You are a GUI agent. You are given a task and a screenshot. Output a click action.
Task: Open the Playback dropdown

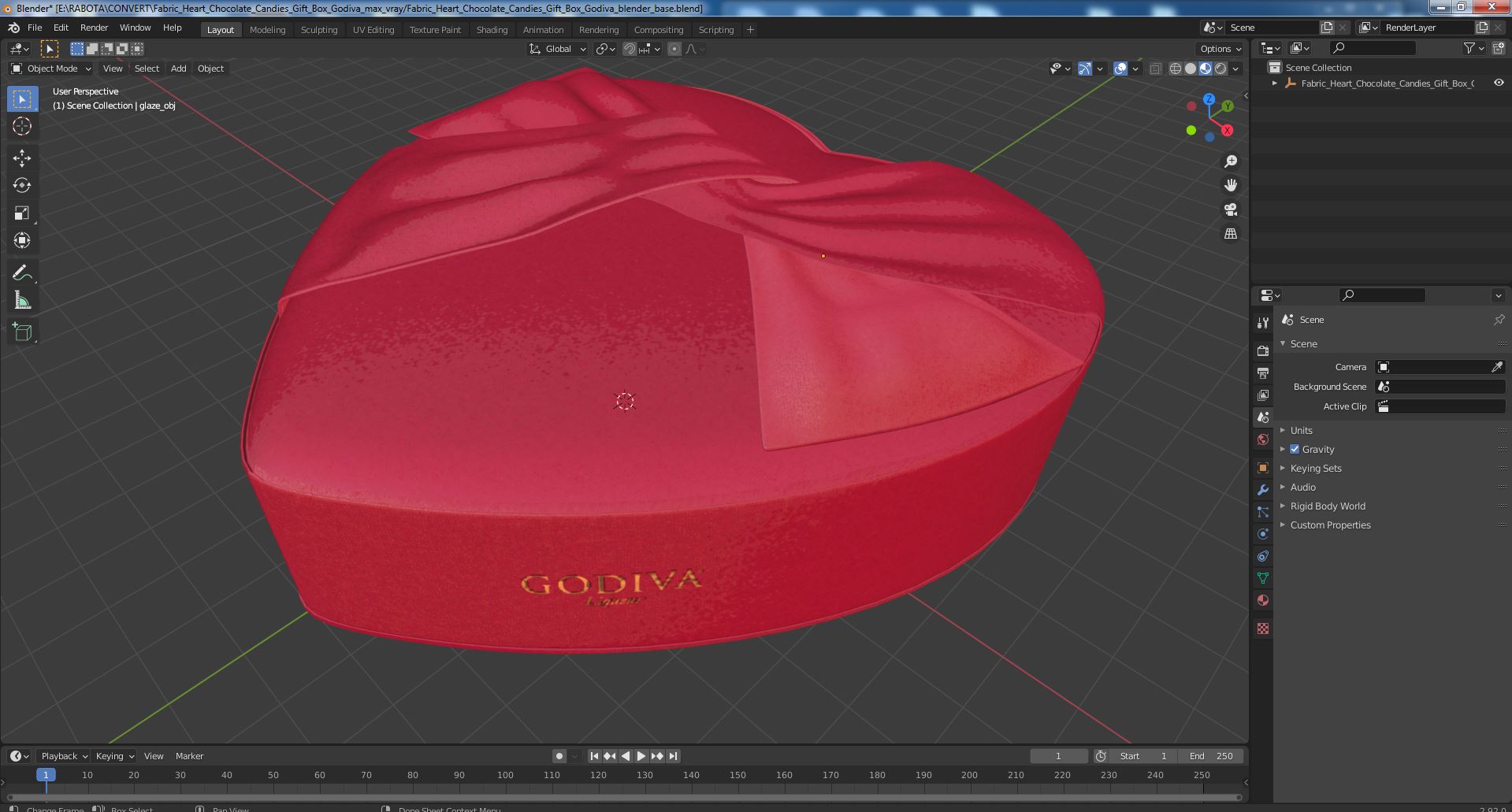64,756
